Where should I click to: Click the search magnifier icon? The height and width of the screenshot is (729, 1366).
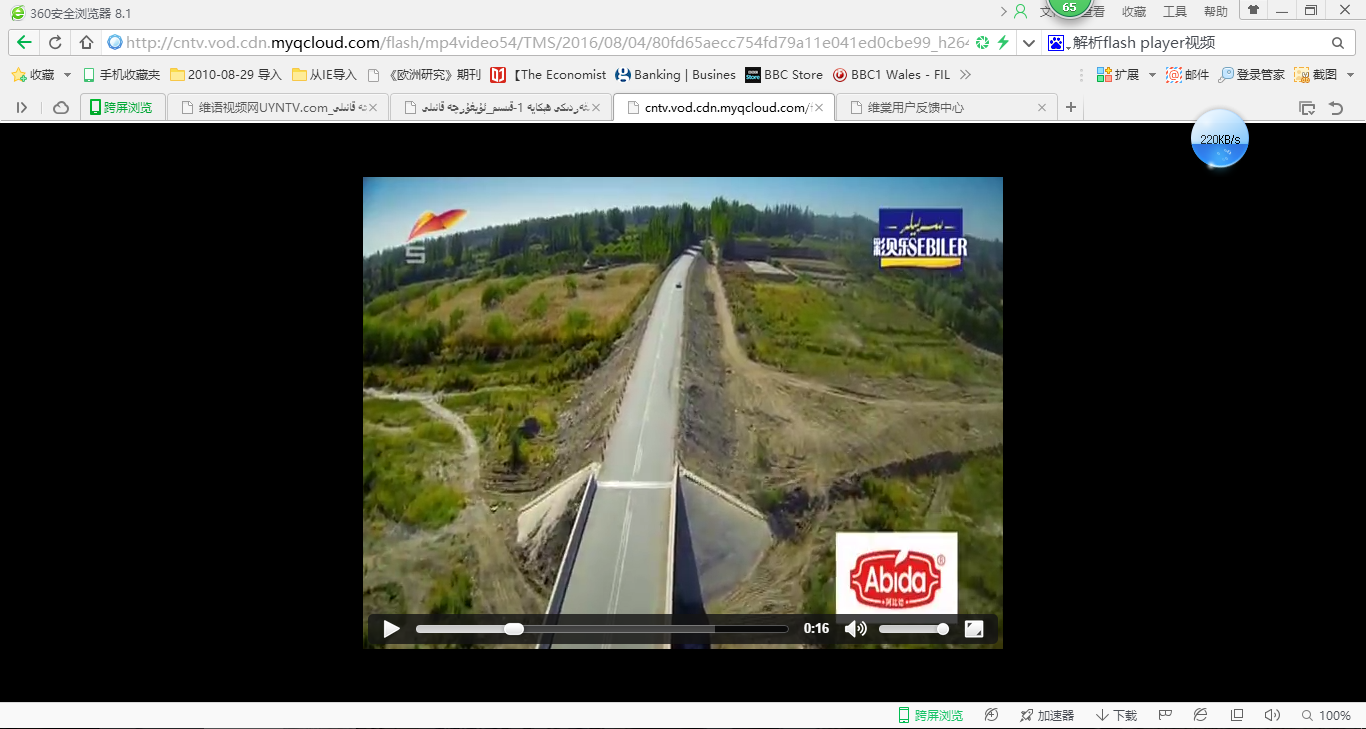[x=1337, y=43]
